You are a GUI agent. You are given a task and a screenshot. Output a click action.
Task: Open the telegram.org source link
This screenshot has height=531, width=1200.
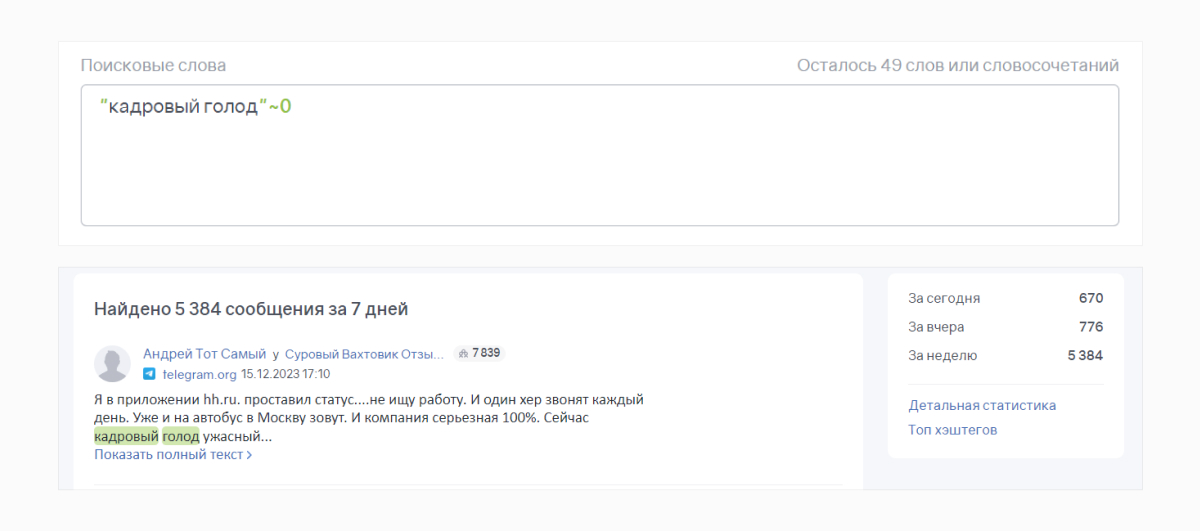(x=198, y=374)
